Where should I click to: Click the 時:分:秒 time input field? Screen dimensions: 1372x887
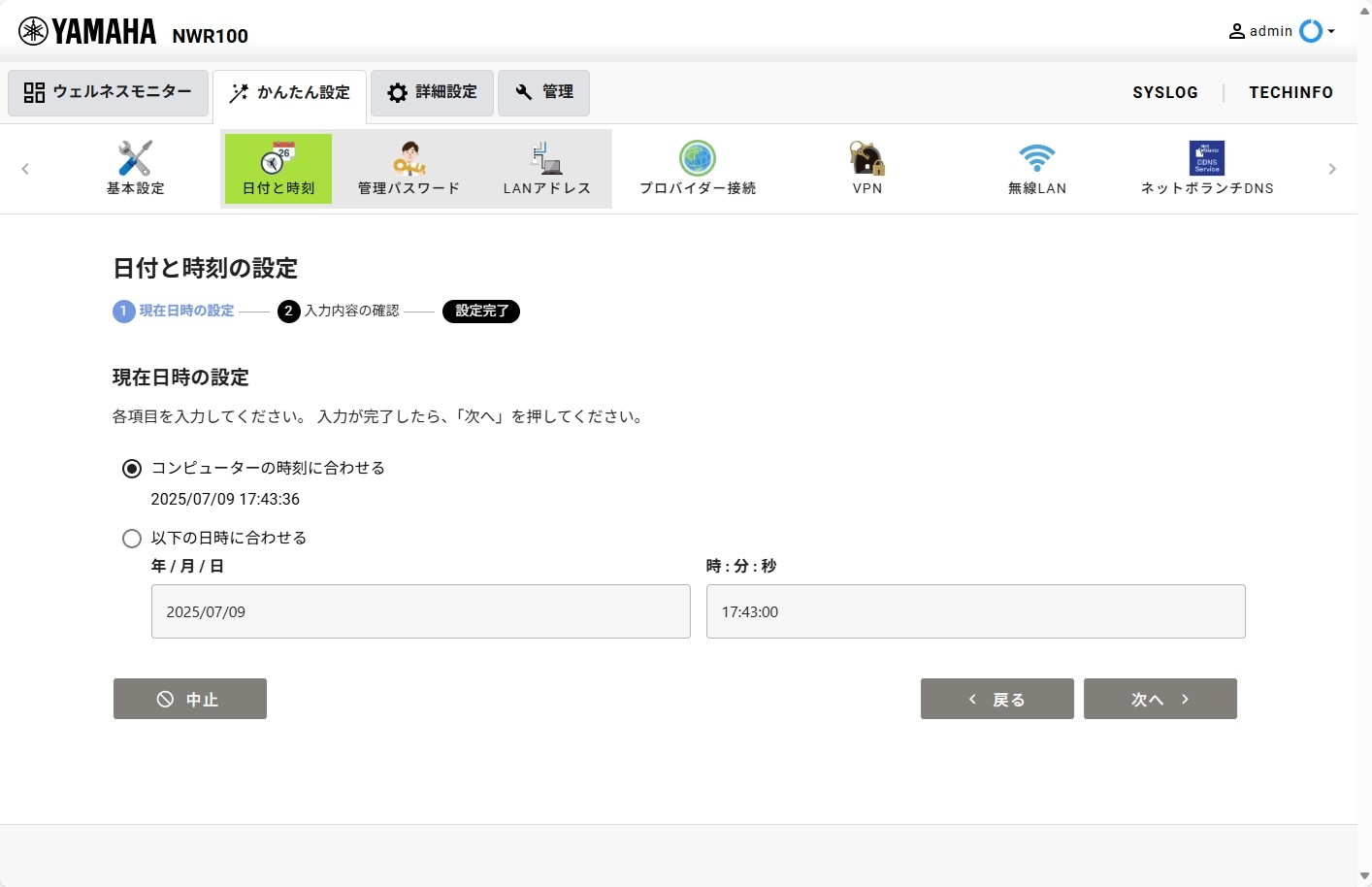click(975, 611)
